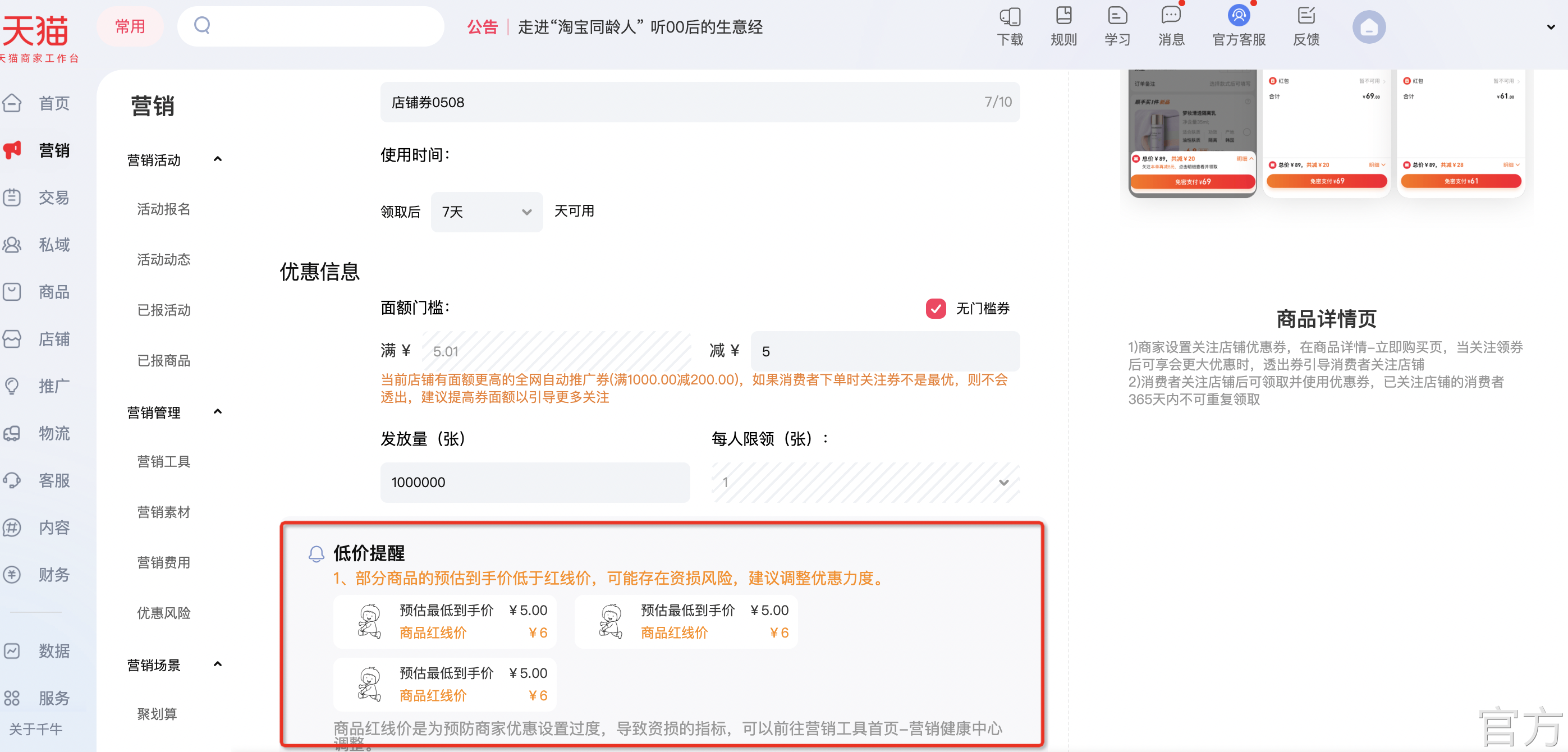Open the 物流 truck icon in sidebar
Screen dimensions: 1568x752
tap(12, 433)
